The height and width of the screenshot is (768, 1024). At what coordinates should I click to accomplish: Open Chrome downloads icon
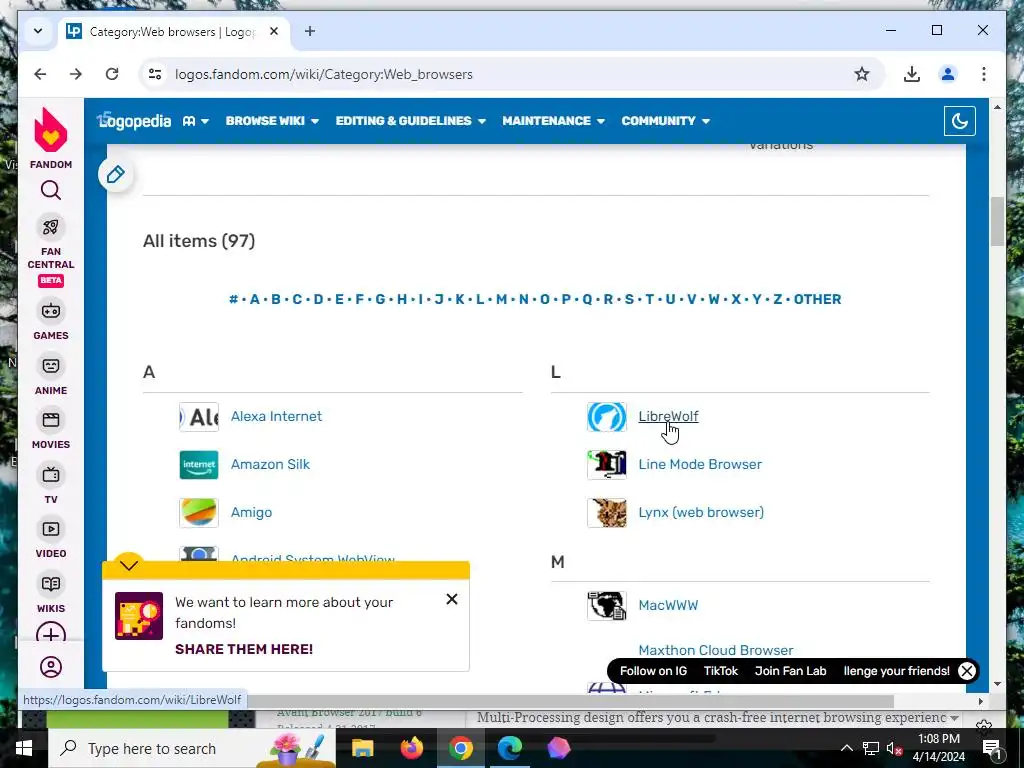point(912,74)
